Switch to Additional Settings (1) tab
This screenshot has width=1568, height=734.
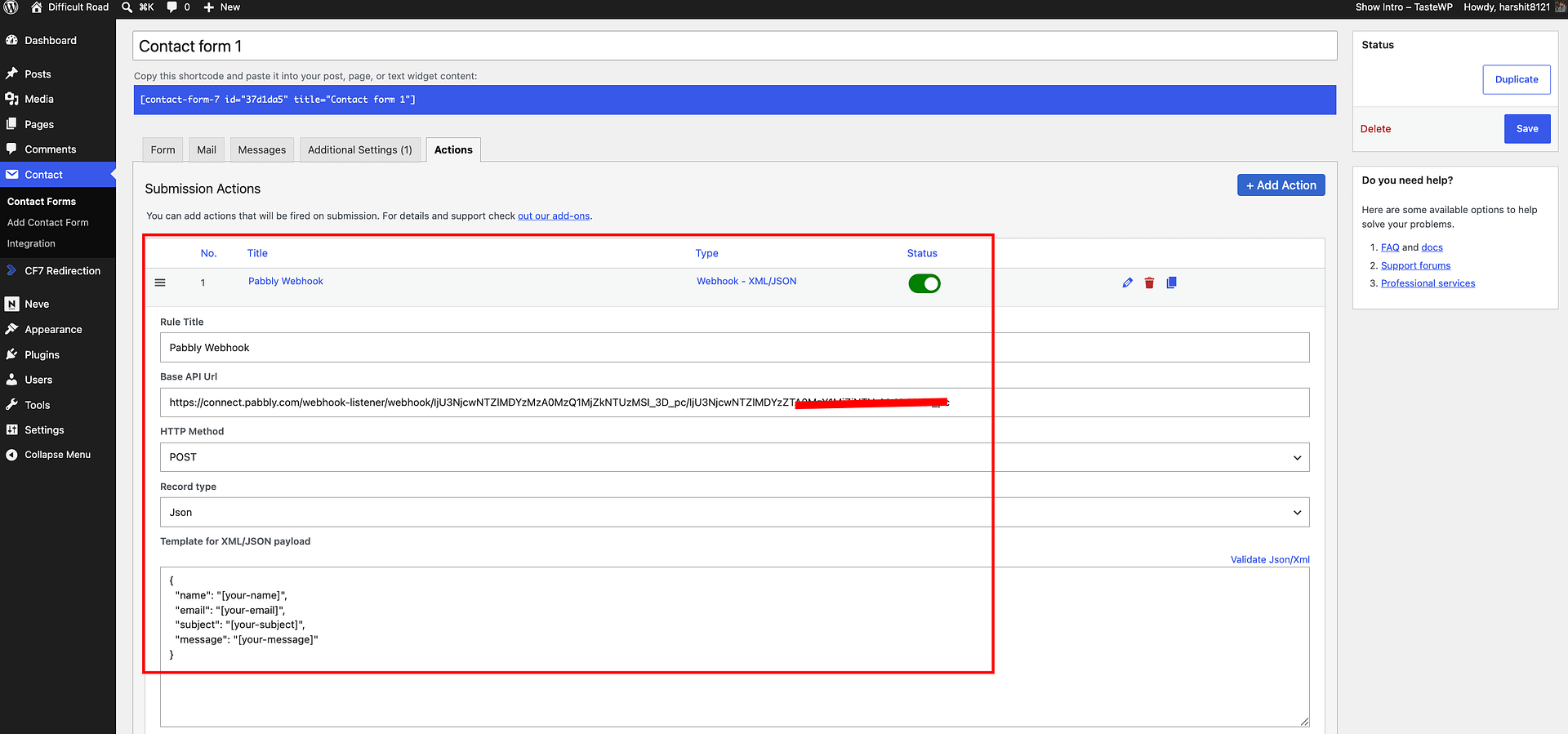click(x=360, y=149)
